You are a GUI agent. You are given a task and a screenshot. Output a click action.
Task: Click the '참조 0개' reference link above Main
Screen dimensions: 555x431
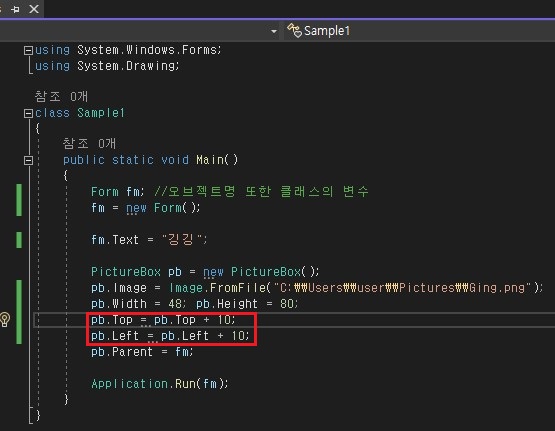click(89, 143)
